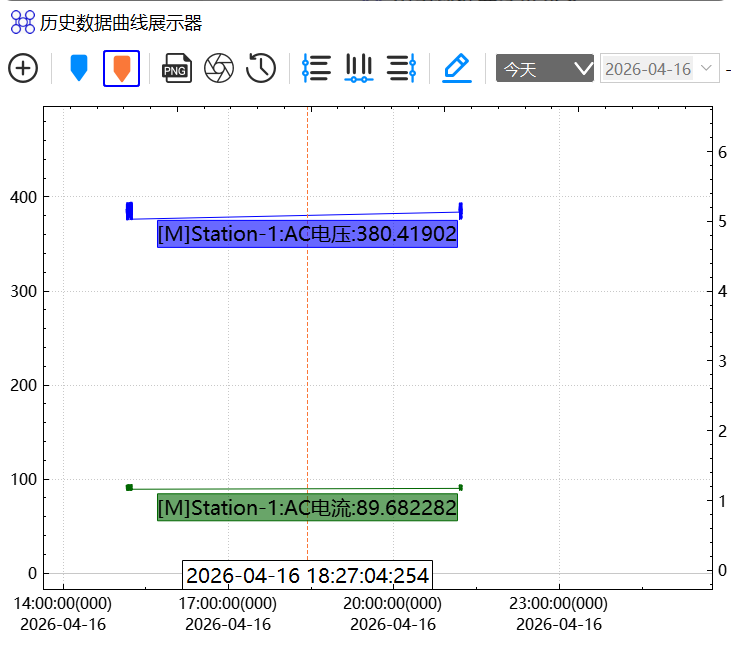This screenshot has height=645, width=731.
Task: Open the history clock icon
Action: click(x=261, y=68)
